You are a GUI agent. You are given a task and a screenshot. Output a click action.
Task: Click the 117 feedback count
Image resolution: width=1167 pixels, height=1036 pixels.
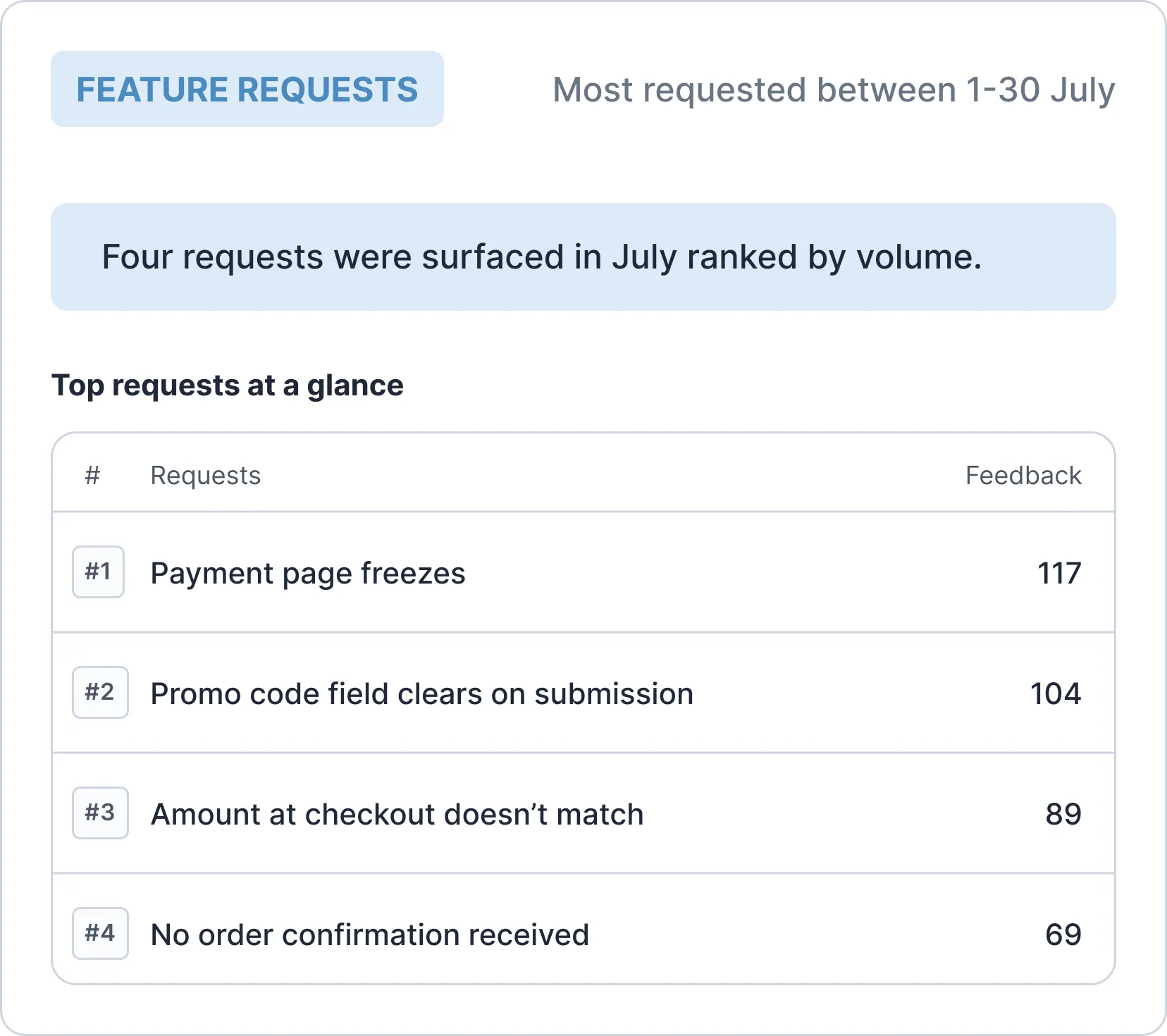(x=1059, y=574)
